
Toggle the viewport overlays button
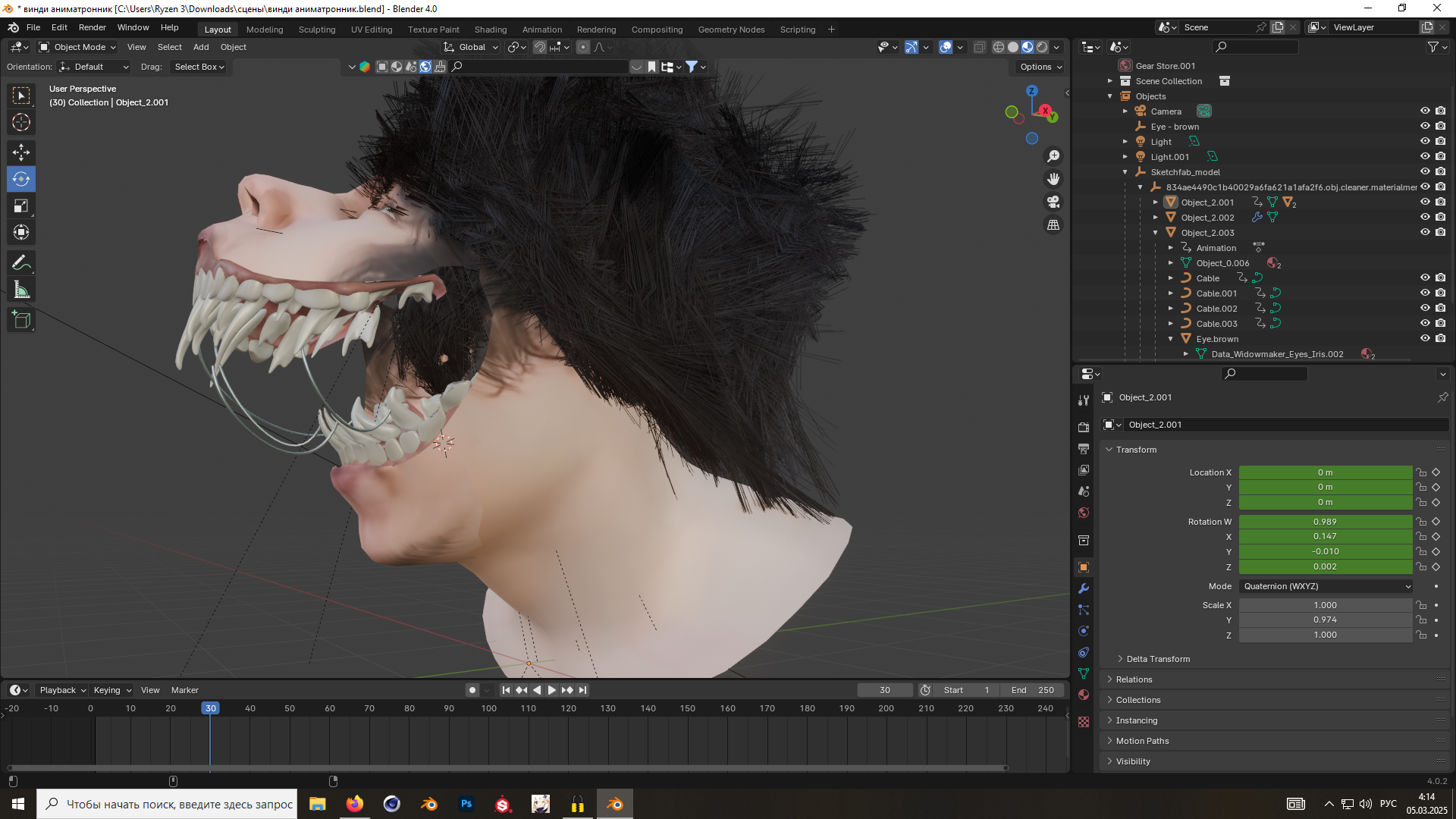coord(946,47)
